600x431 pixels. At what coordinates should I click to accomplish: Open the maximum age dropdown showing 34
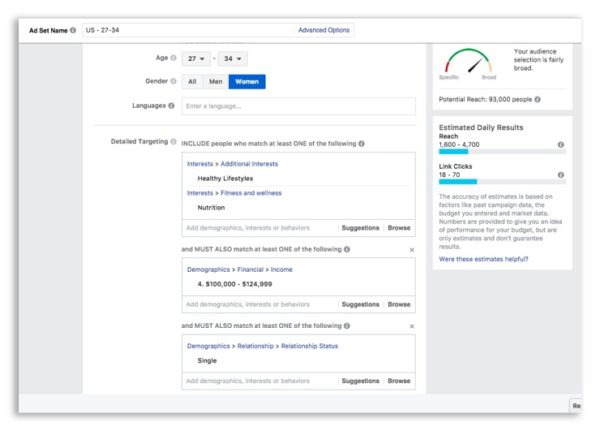coord(232,59)
